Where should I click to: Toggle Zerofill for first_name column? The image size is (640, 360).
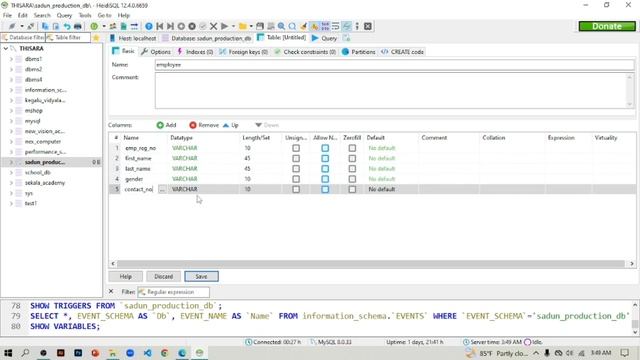[352, 158]
